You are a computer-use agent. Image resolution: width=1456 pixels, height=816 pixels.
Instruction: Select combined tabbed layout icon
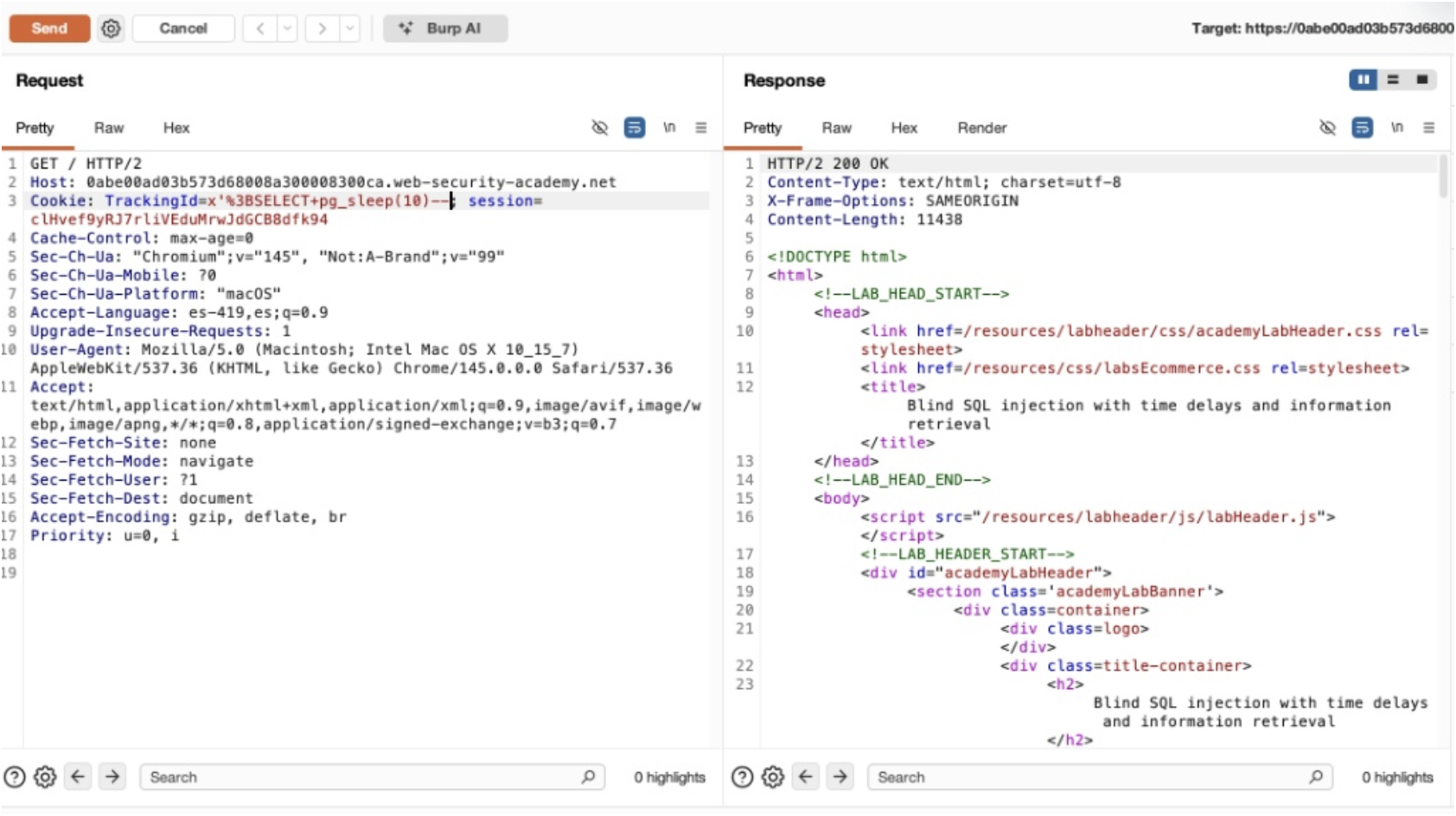tap(1421, 80)
